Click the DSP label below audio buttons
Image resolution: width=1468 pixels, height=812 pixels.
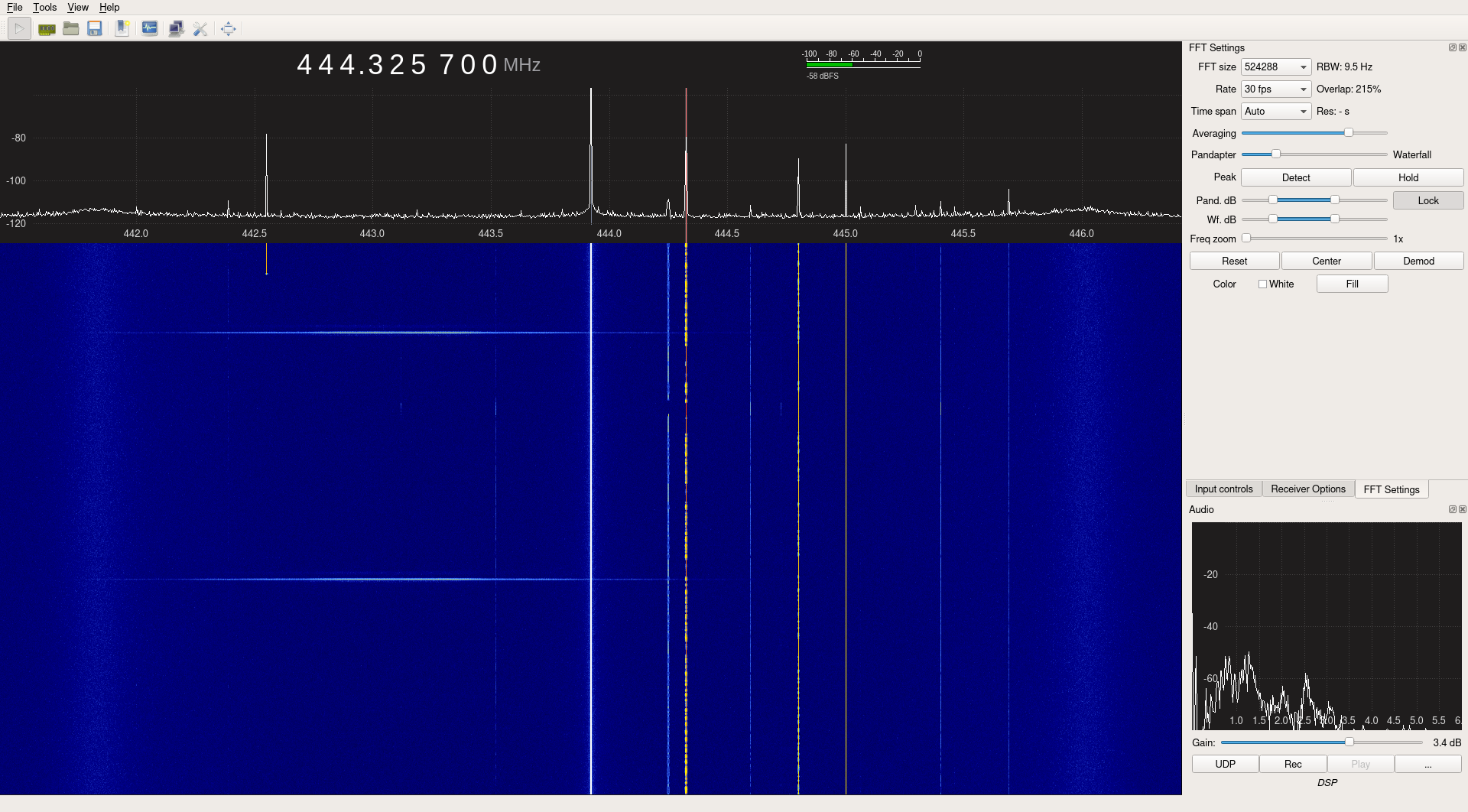(x=1327, y=783)
